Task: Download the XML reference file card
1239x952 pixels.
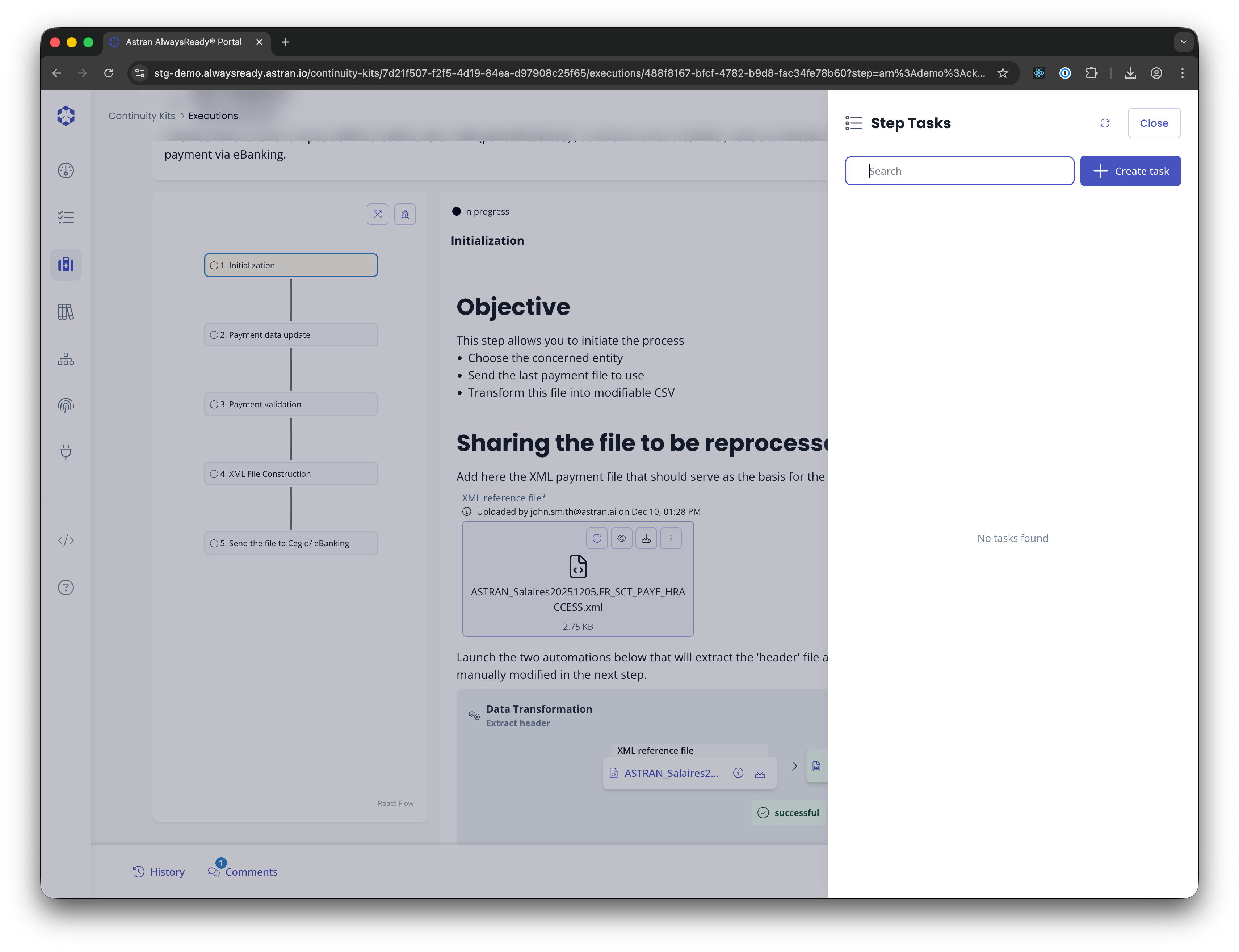Action: coord(646,538)
